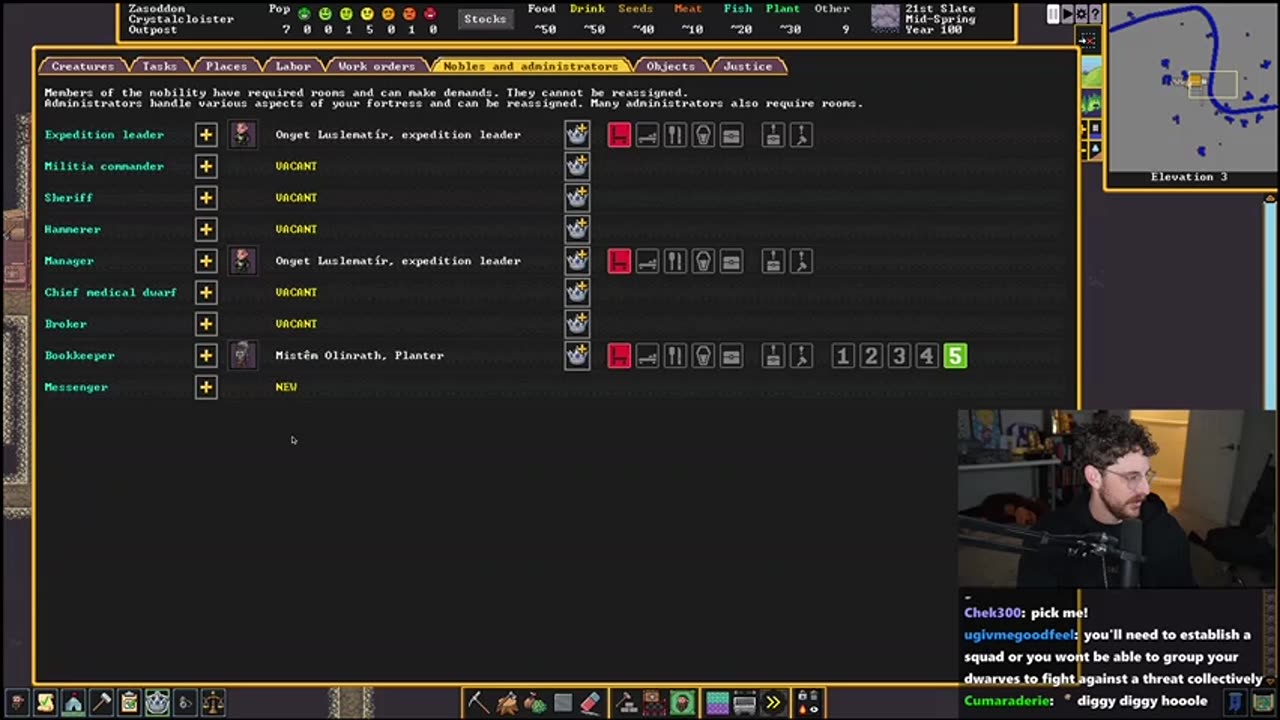1280x720 pixels.
Task: Click item demand icon in Manager row
Action: (x=773, y=261)
